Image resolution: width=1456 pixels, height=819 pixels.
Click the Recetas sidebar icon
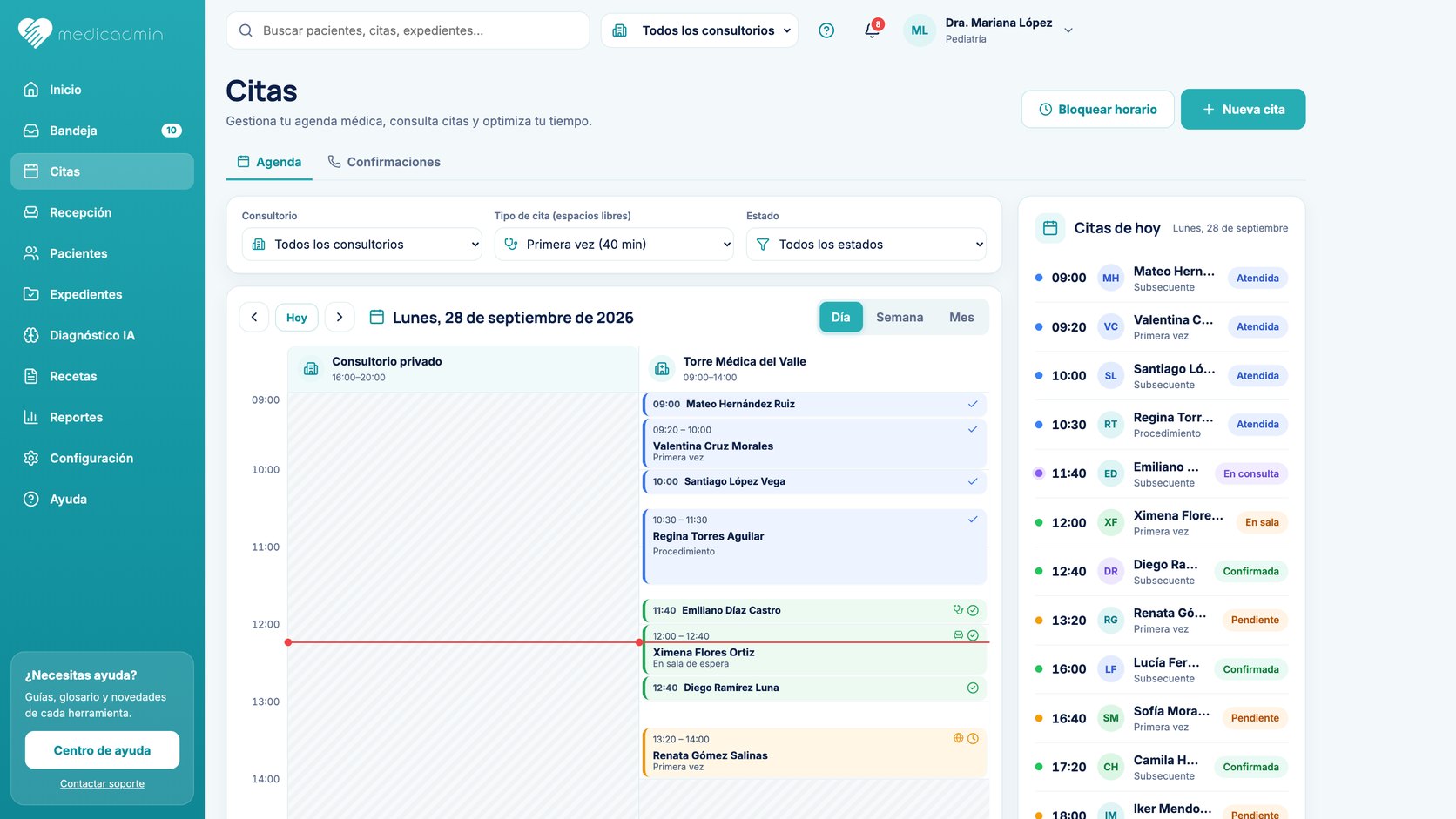31,376
